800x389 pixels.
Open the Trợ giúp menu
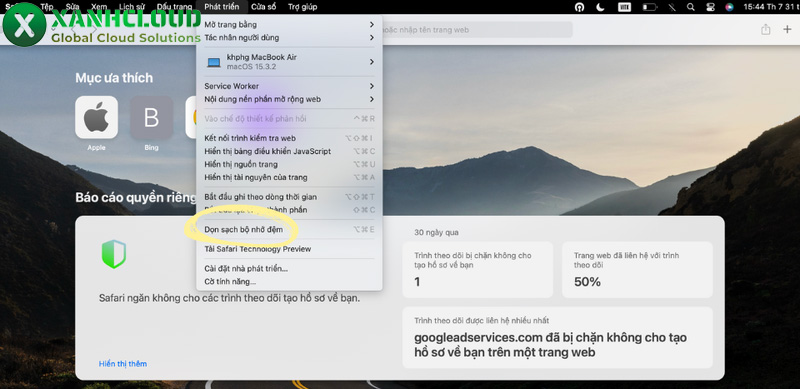[302, 7]
